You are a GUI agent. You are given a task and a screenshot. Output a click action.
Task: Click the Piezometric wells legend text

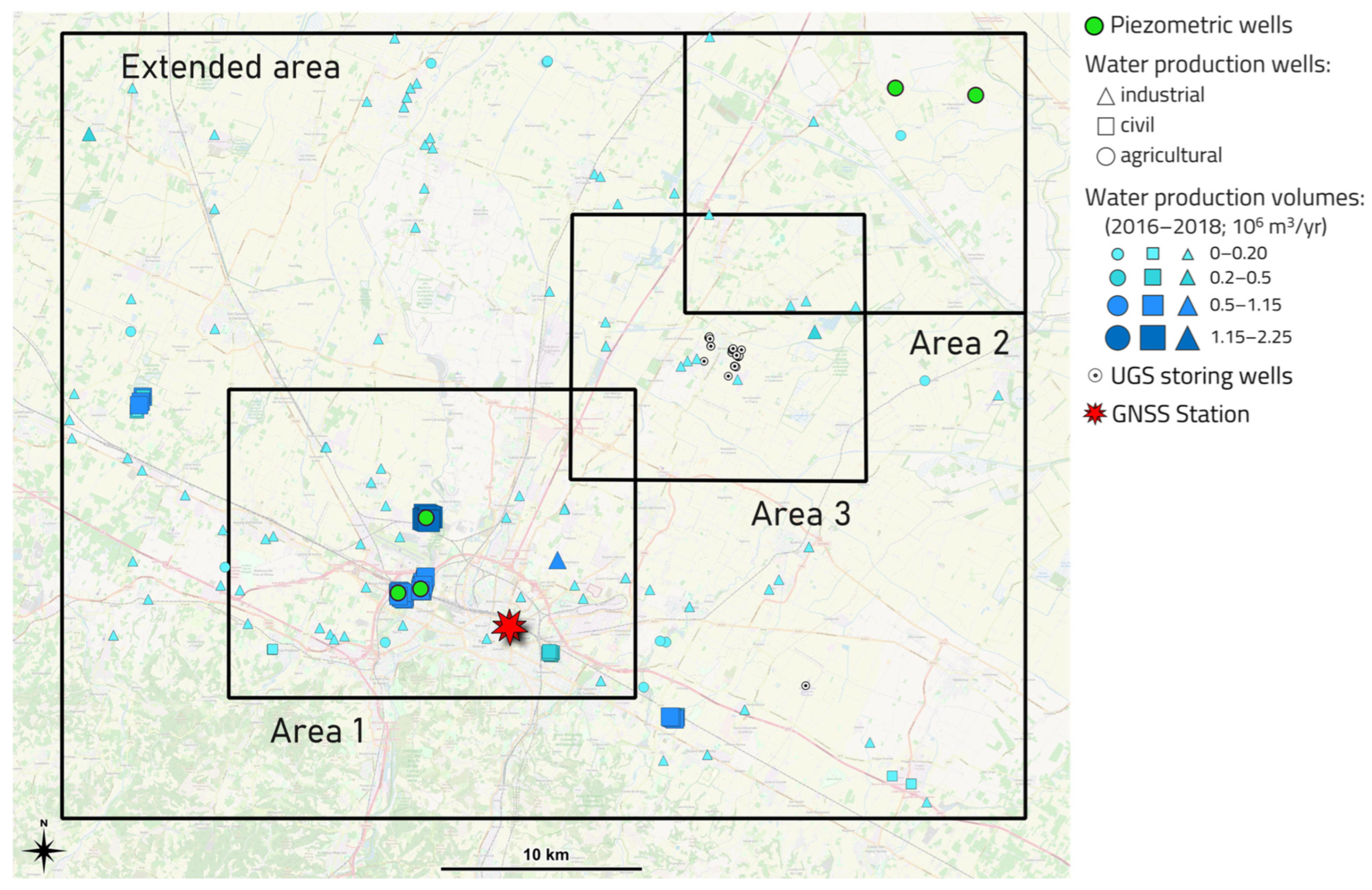coord(1201,25)
